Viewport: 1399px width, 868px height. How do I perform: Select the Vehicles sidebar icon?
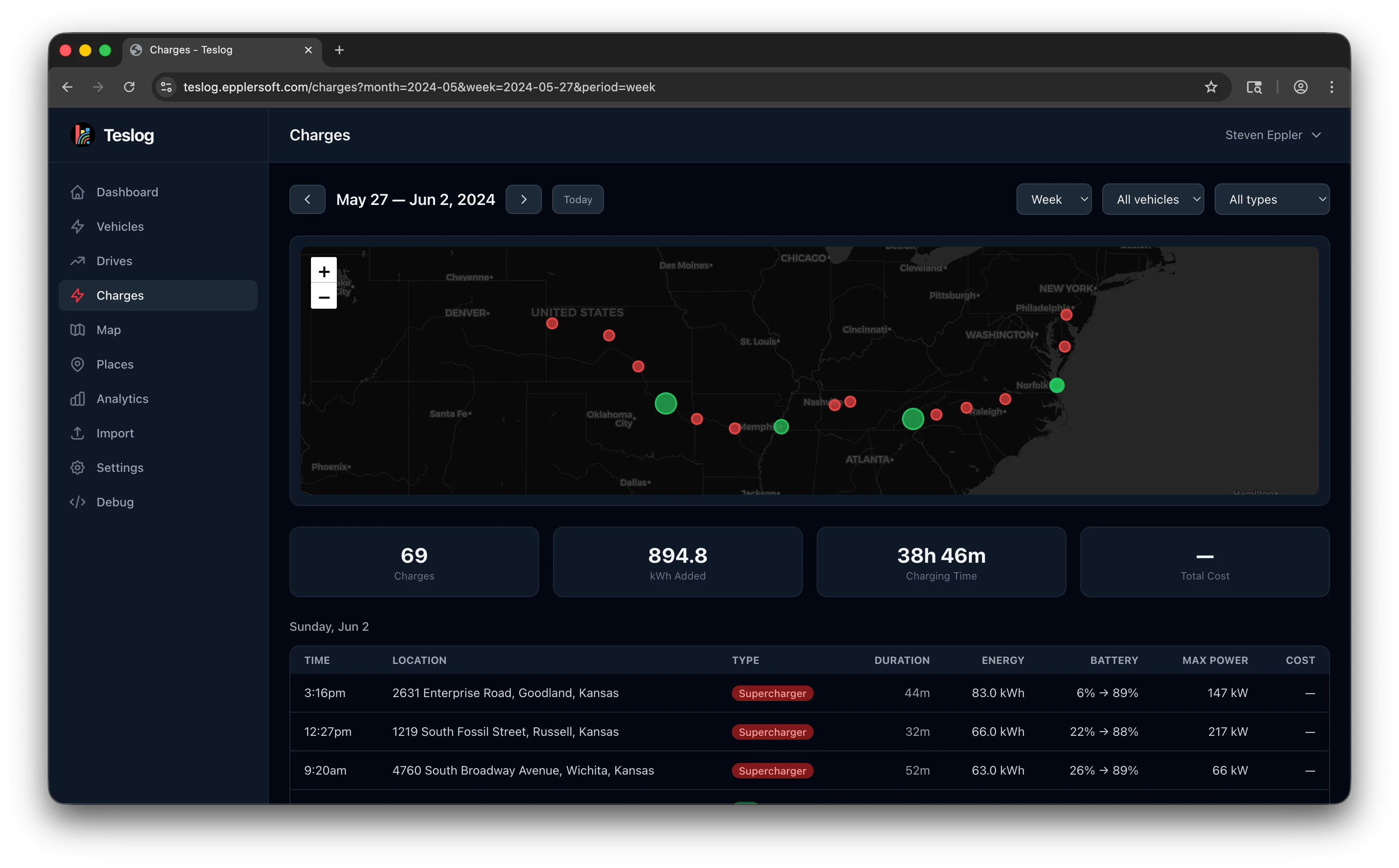click(x=78, y=226)
